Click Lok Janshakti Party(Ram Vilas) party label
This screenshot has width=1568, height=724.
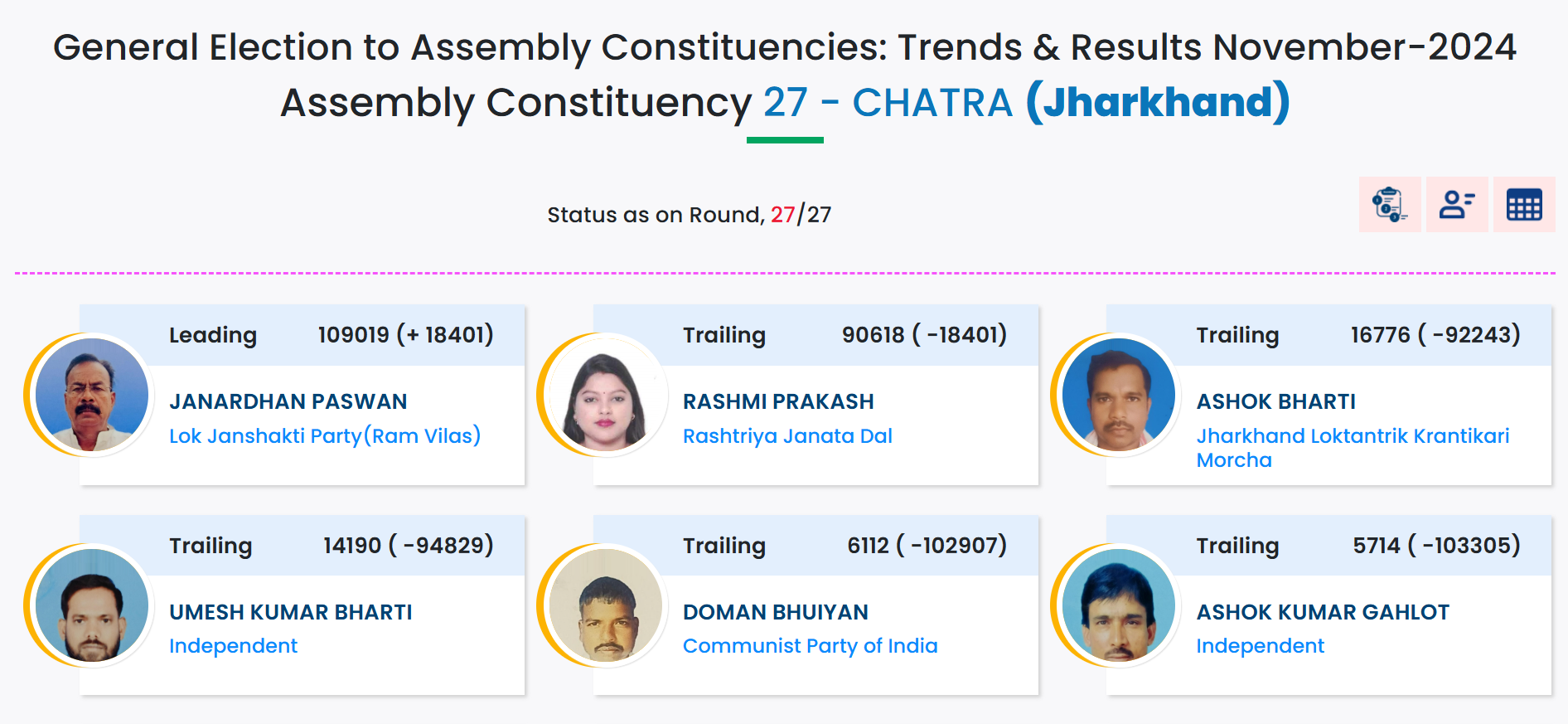click(x=325, y=436)
